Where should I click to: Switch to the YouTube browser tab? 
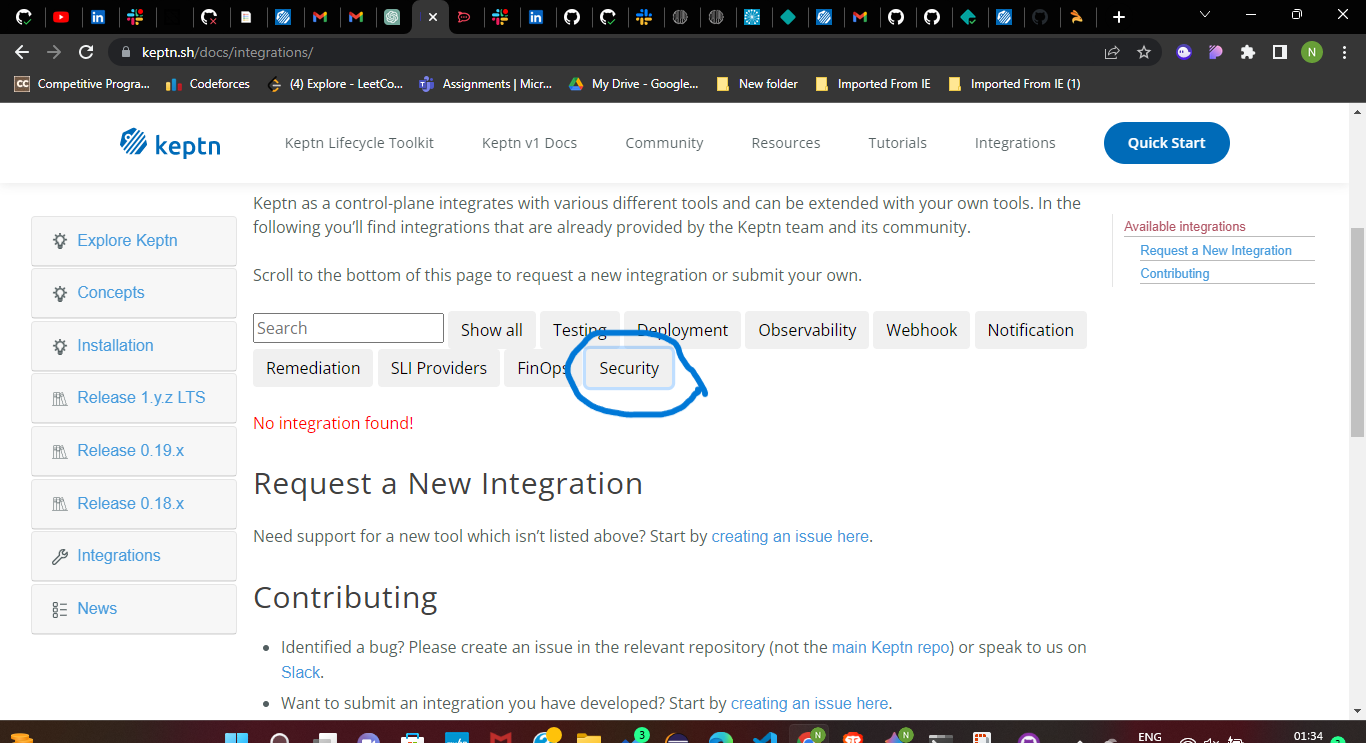(x=62, y=16)
